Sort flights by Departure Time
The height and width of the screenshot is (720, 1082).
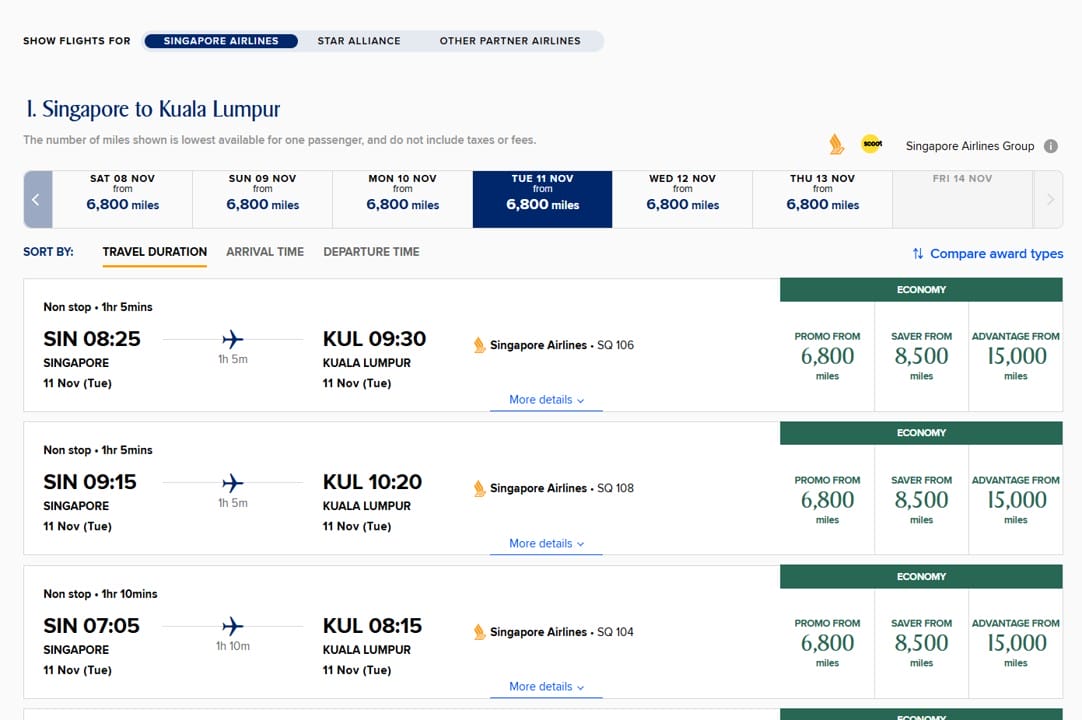click(371, 252)
